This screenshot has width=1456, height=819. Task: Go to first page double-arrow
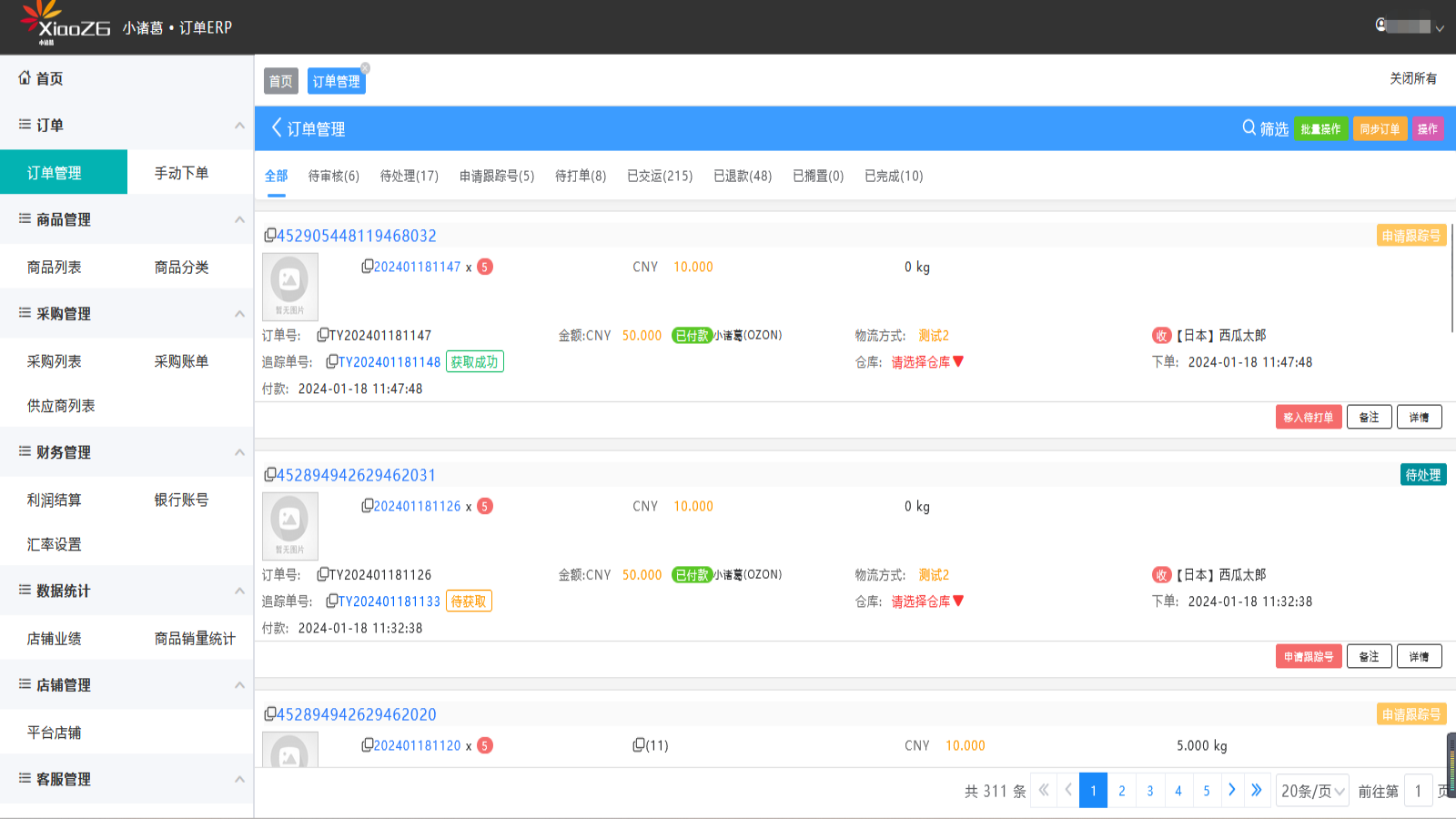coord(1044,790)
